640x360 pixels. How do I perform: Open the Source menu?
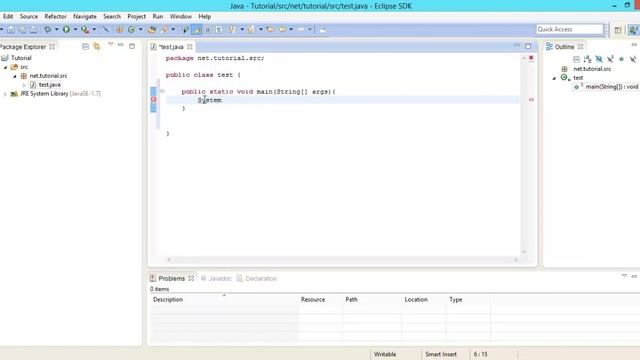pyautogui.click(x=29, y=16)
